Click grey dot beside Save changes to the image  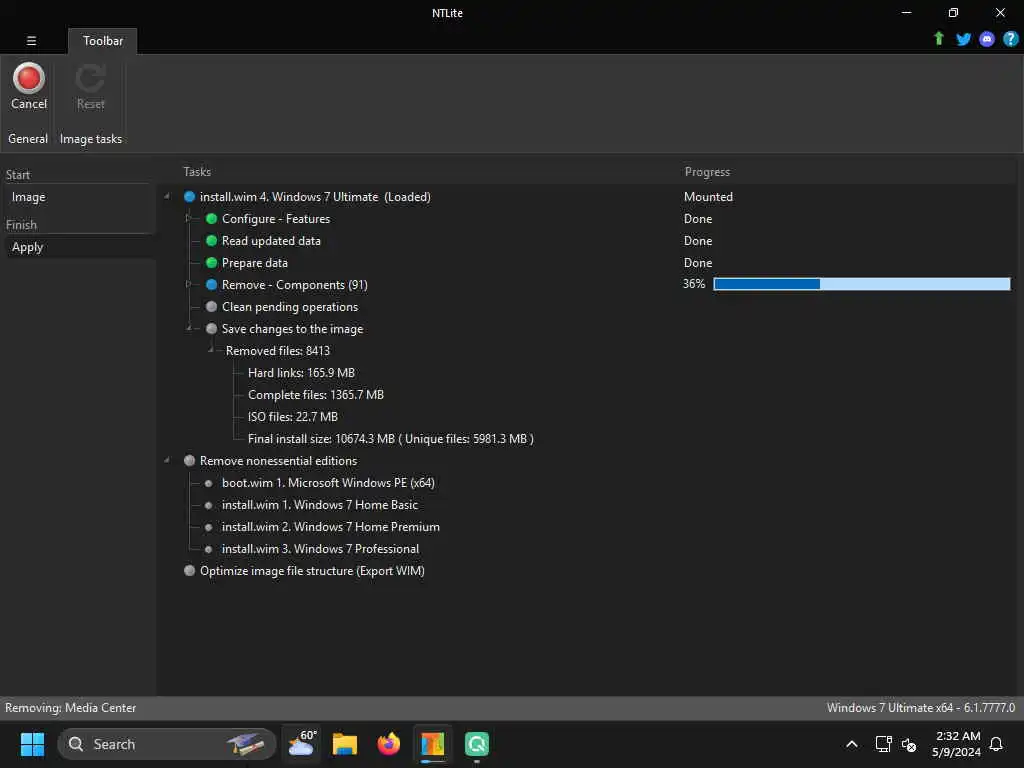(x=211, y=328)
